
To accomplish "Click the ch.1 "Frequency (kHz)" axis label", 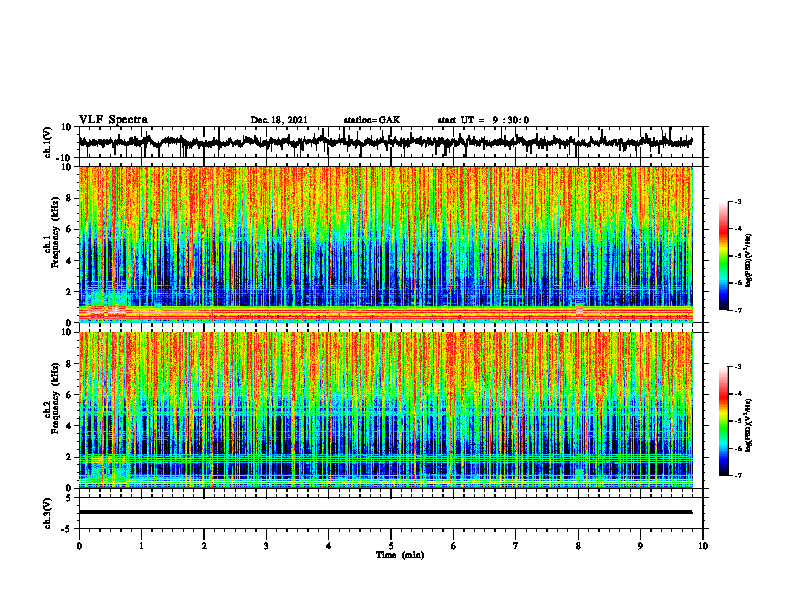I will (55, 233).
